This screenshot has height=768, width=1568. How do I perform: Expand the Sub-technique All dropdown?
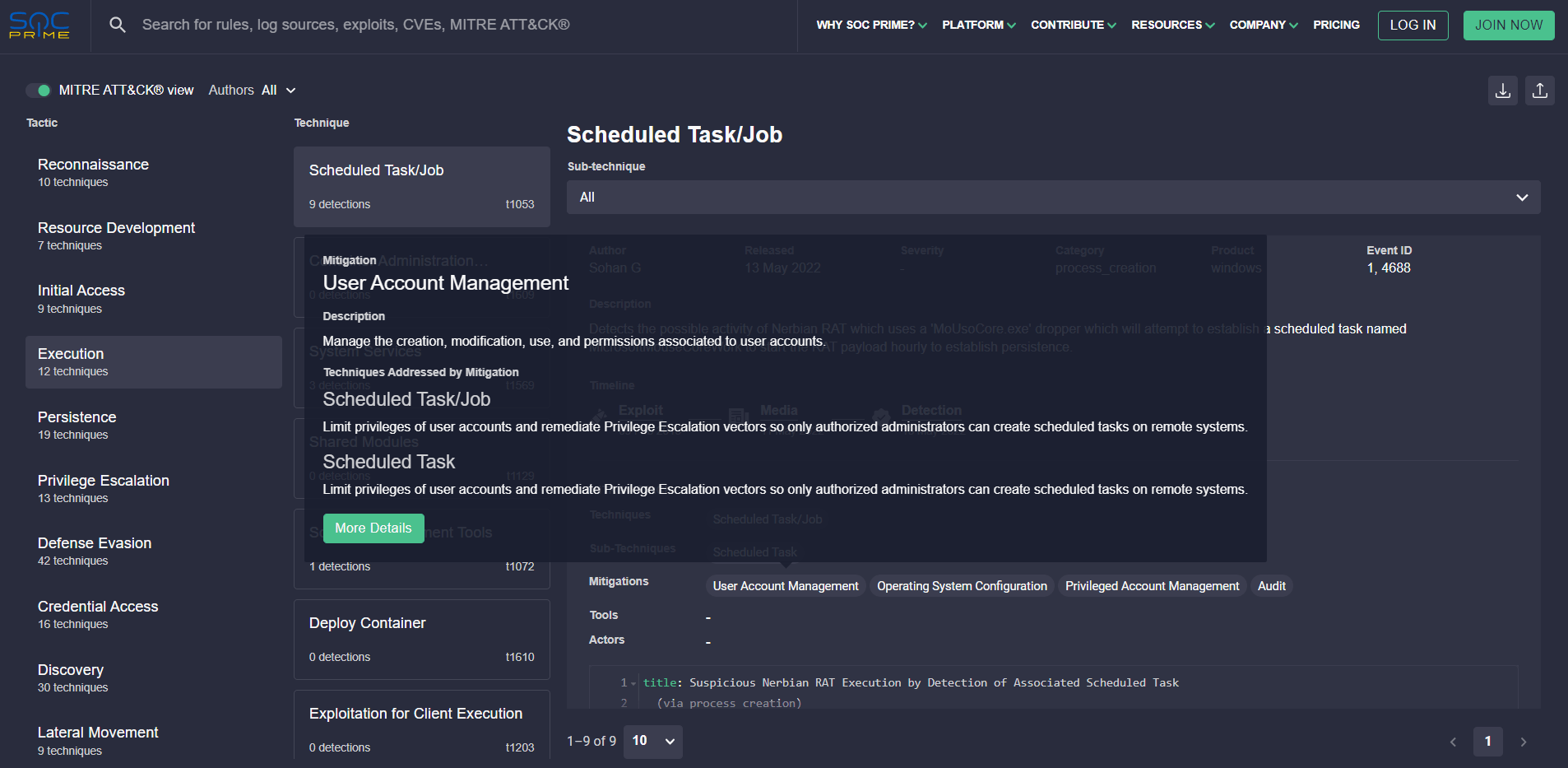click(x=1054, y=198)
